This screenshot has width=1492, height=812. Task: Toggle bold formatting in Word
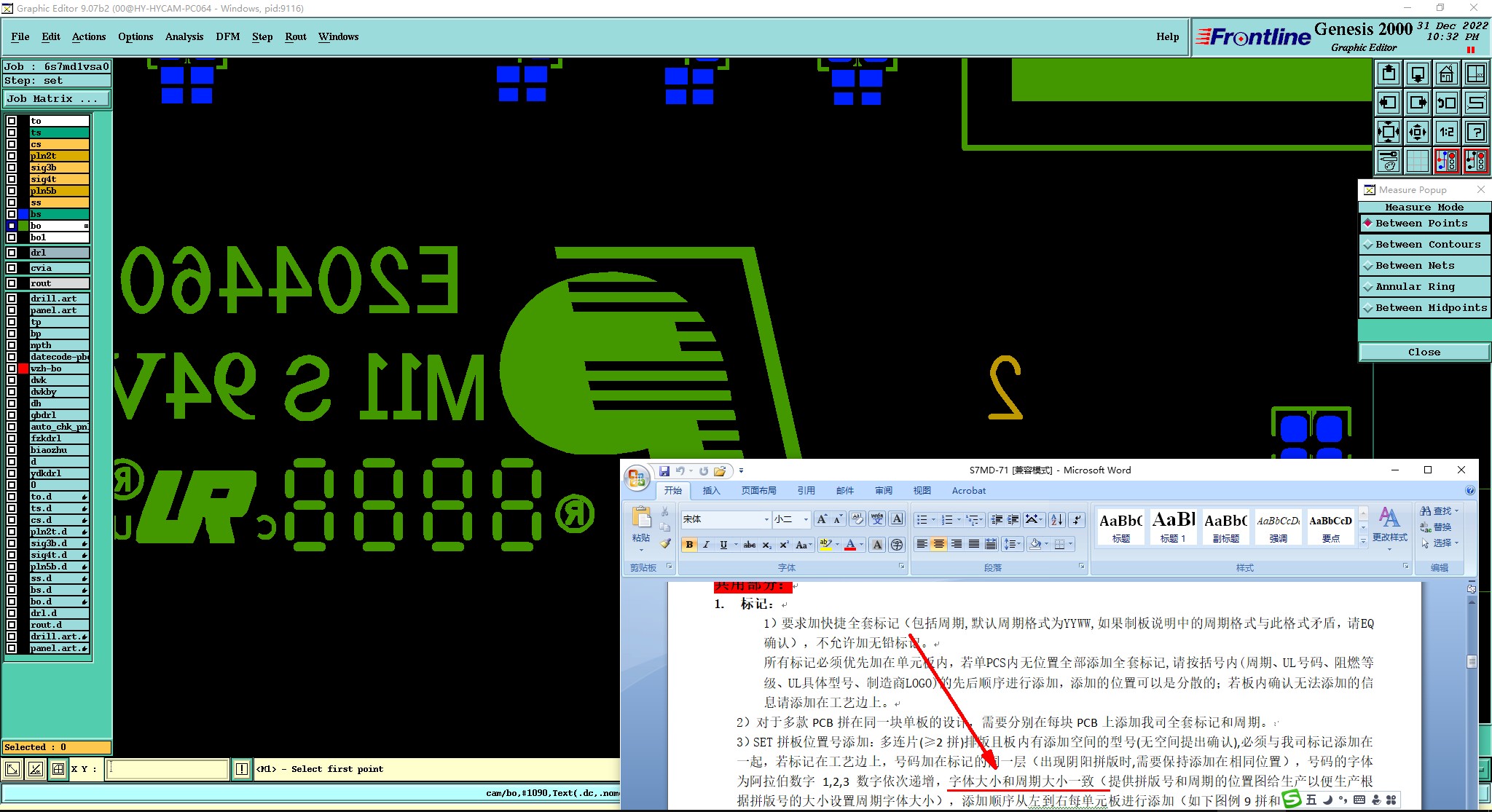coord(689,545)
